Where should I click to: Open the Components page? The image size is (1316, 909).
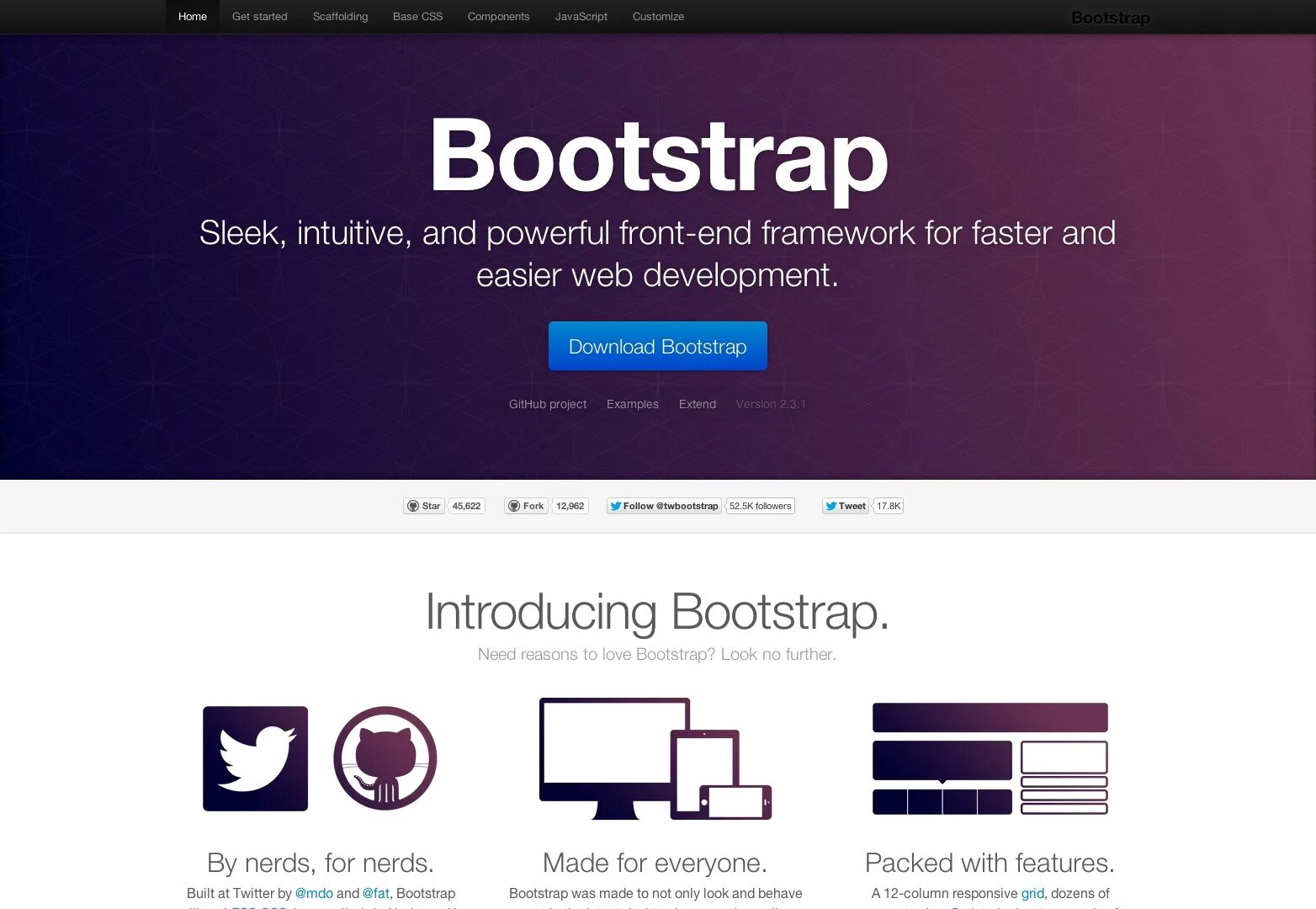point(498,16)
